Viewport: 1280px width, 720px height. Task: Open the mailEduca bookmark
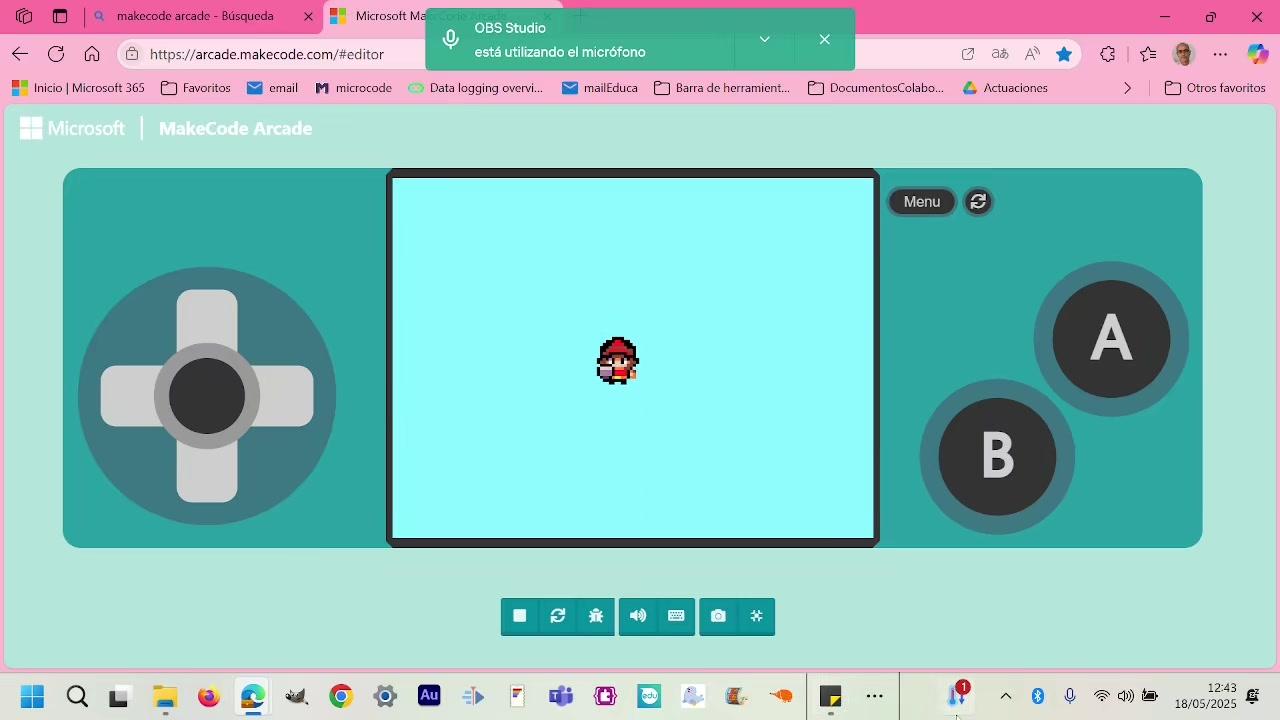[600, 88]
